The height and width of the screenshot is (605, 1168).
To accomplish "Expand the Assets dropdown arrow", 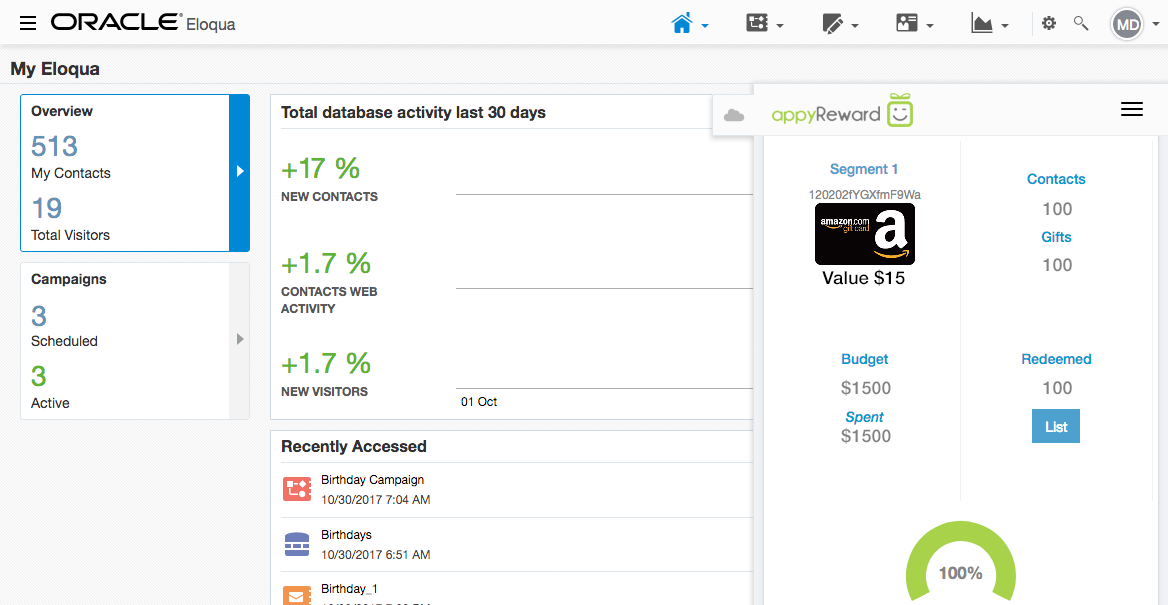I will (855, 26).
